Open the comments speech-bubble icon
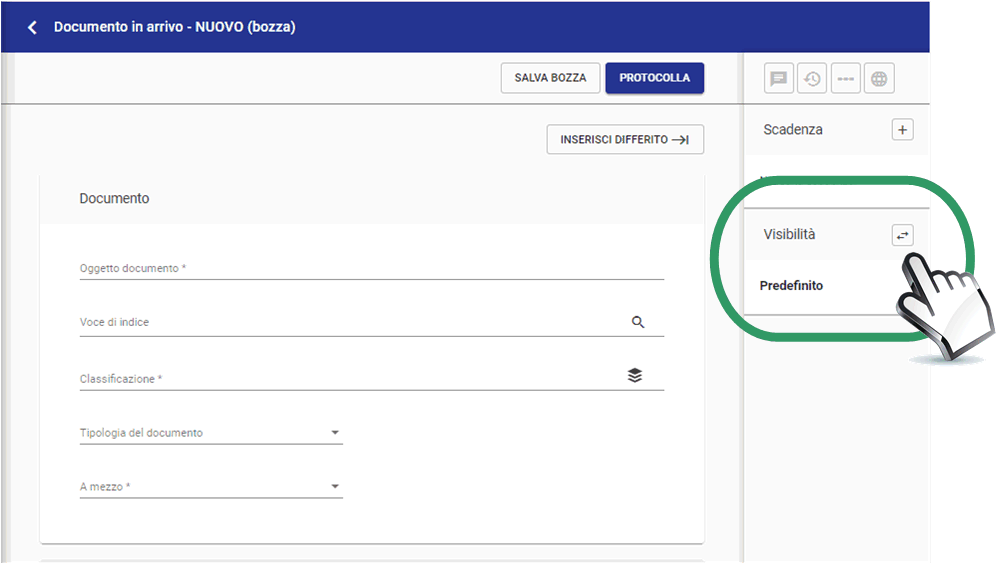This screenshot has width=998, height=564. click(779, 79)
